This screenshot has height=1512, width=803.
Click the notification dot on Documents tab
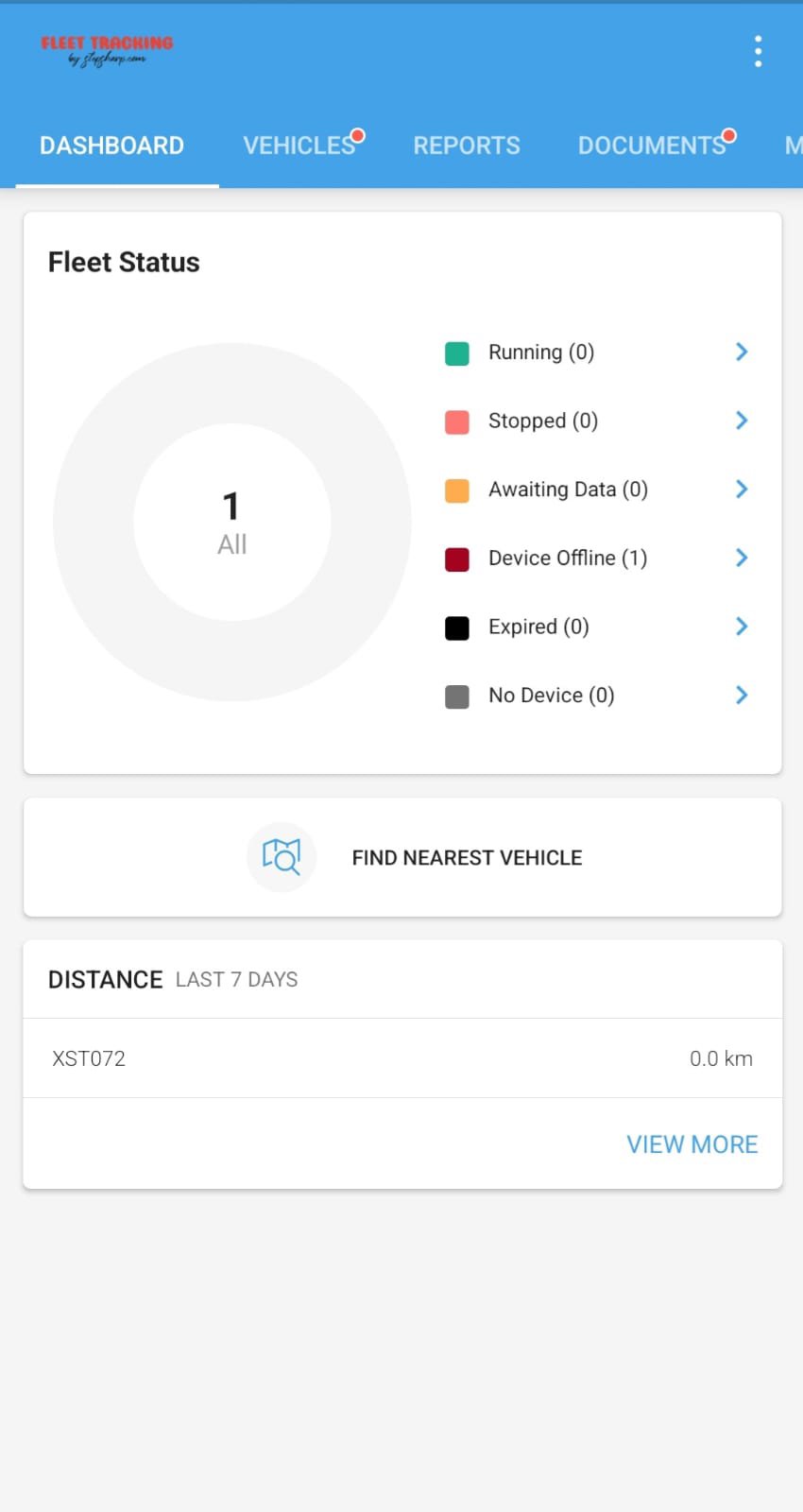pyautogui.click(x=728, y=134)
